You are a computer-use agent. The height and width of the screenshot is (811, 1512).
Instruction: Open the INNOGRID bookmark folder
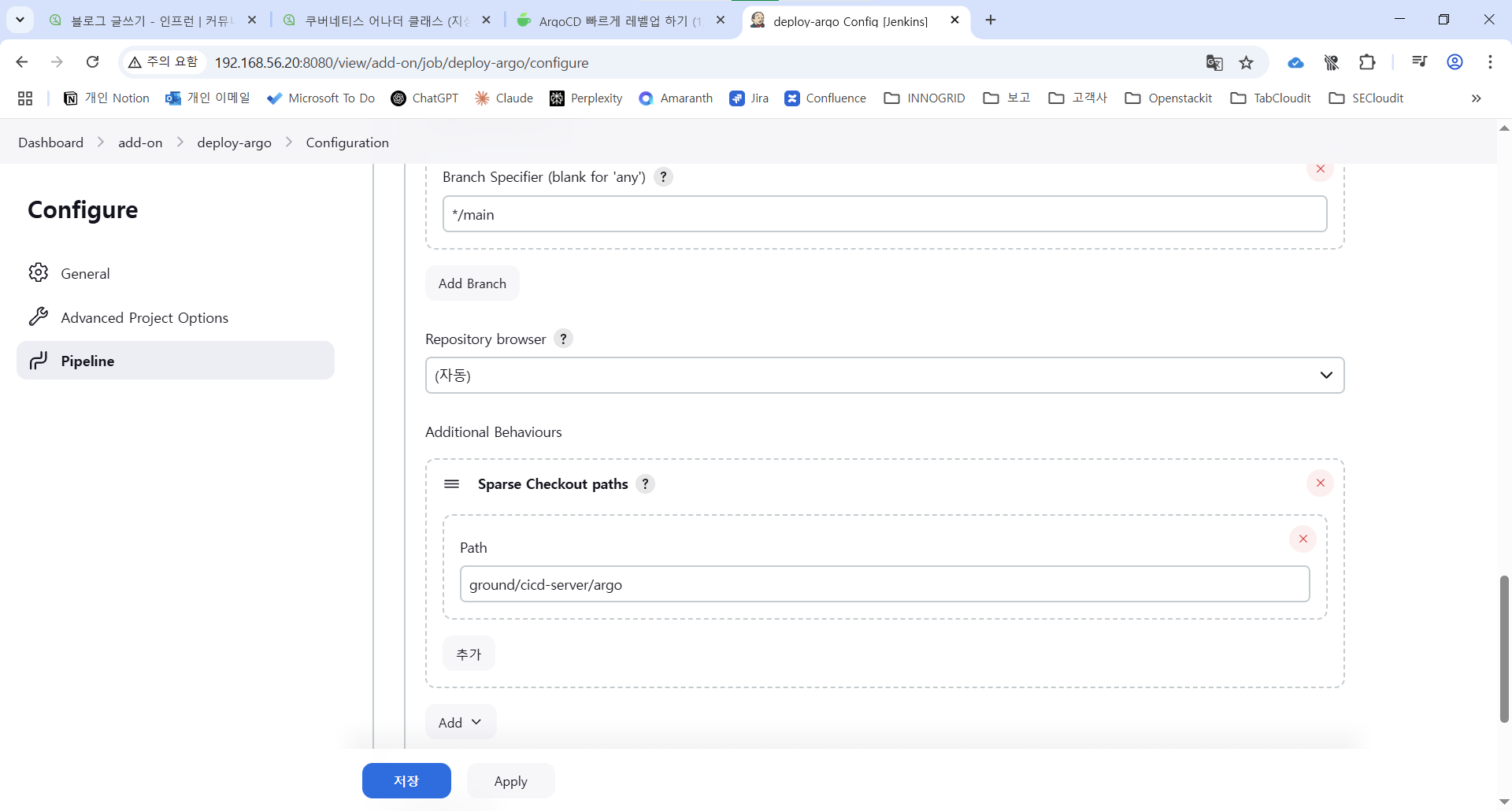pyautogui.click(x=925, y=98)
